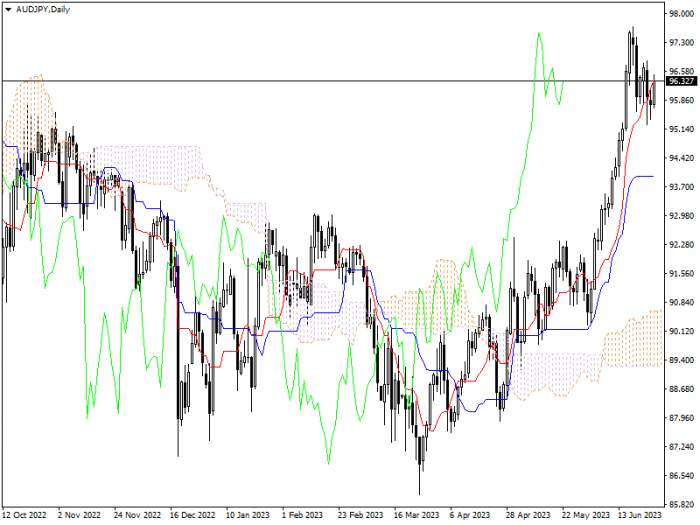
Task: Click the 95.140 price scale label
Action: [682, 129]
